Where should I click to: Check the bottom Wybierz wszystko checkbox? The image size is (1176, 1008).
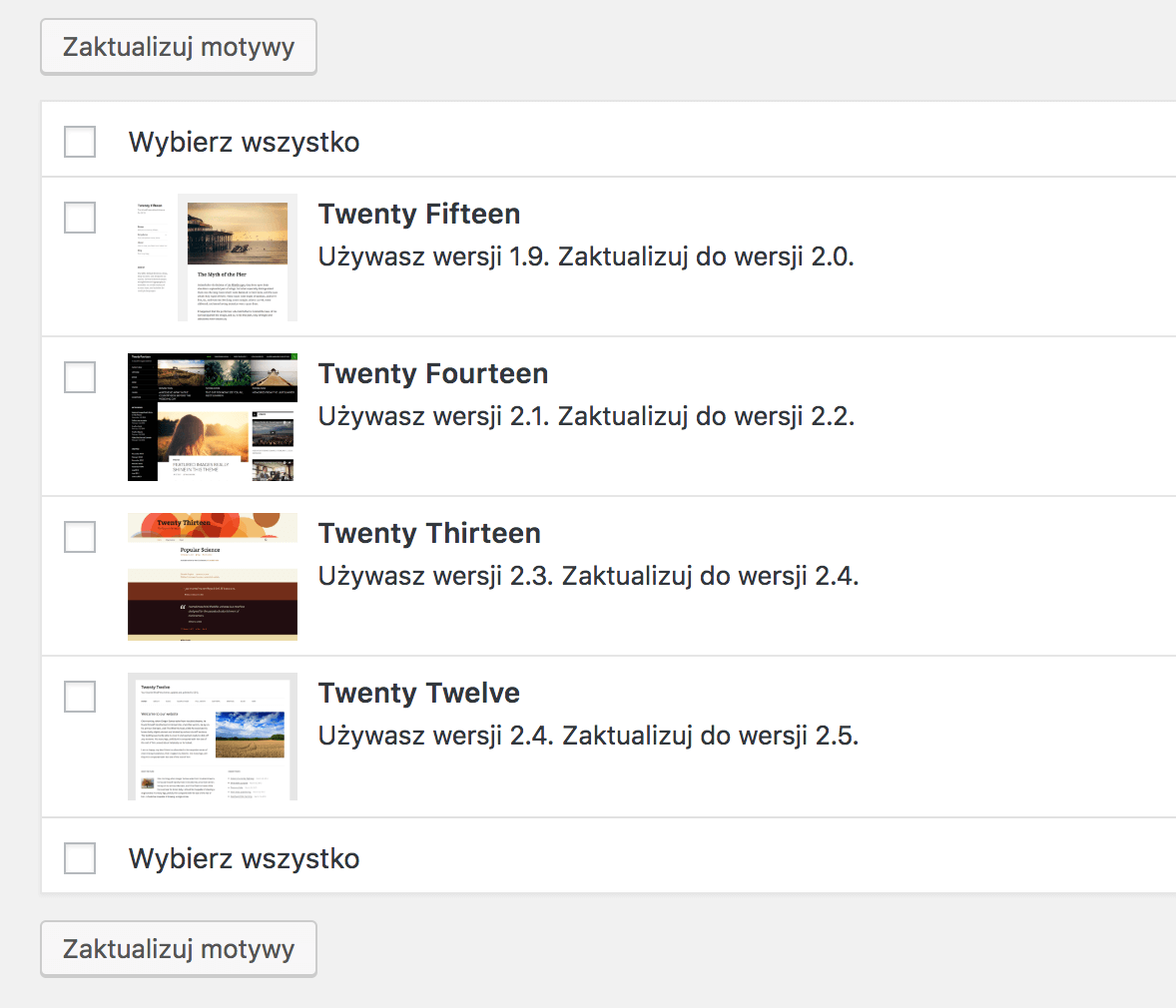(x=80, y=858)
